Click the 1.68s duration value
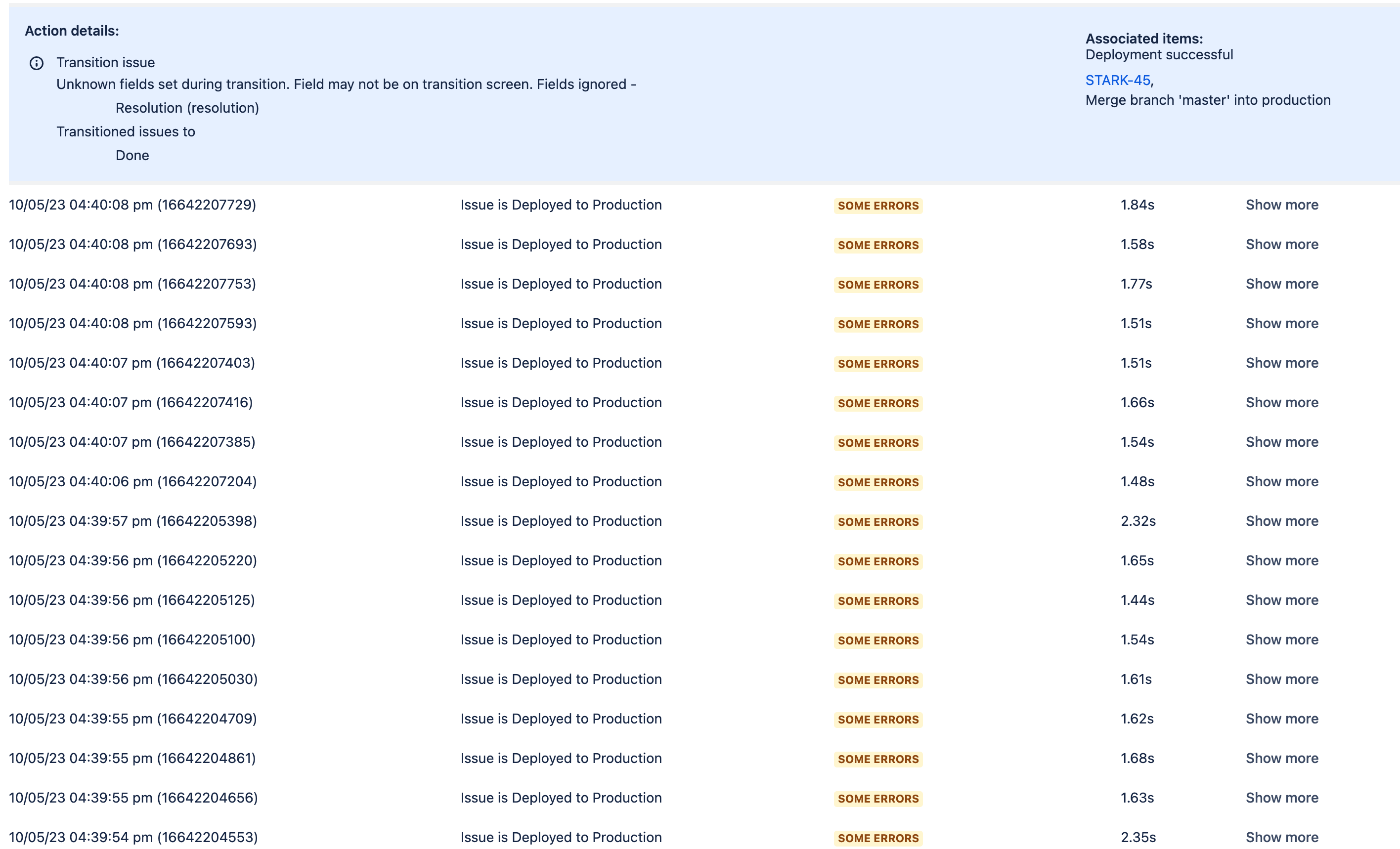This screenshot has width=1400, height=849. 1137,758
